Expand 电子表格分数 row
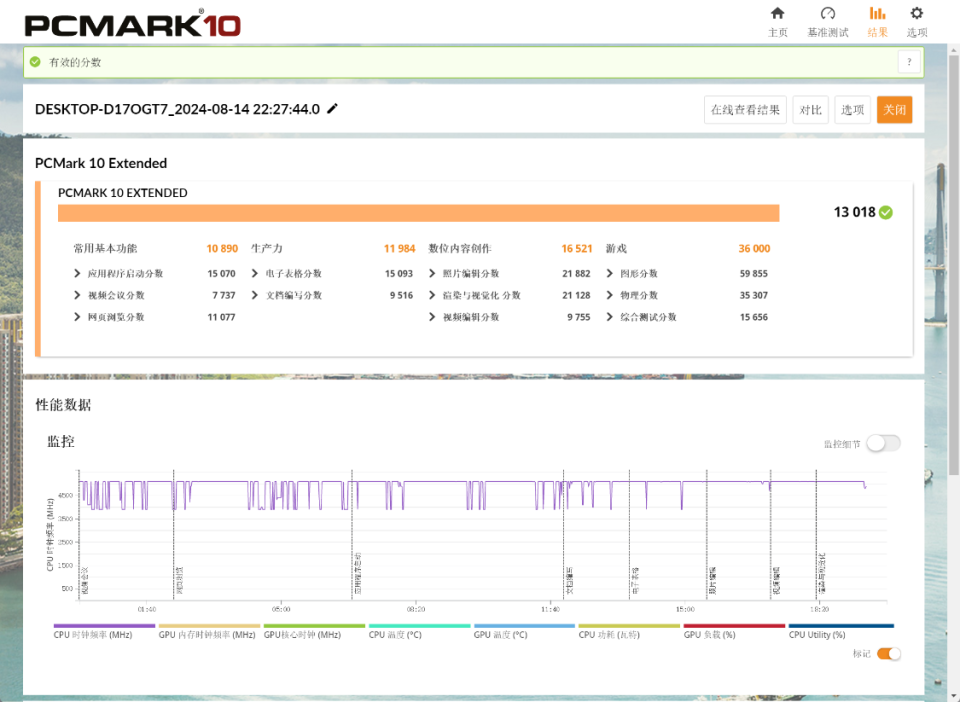Screen dimensions: 960x702 (x=255, y=273)
